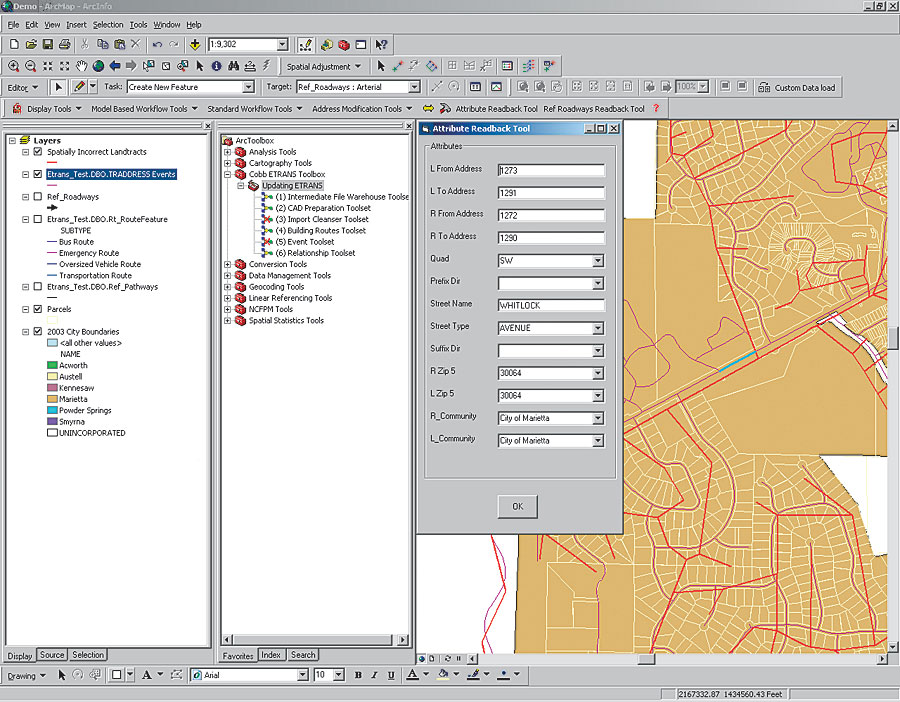This screenshot has height=702, width=900.
Task: Click the Find binoculars icon
Action: (x=233, y=66)
